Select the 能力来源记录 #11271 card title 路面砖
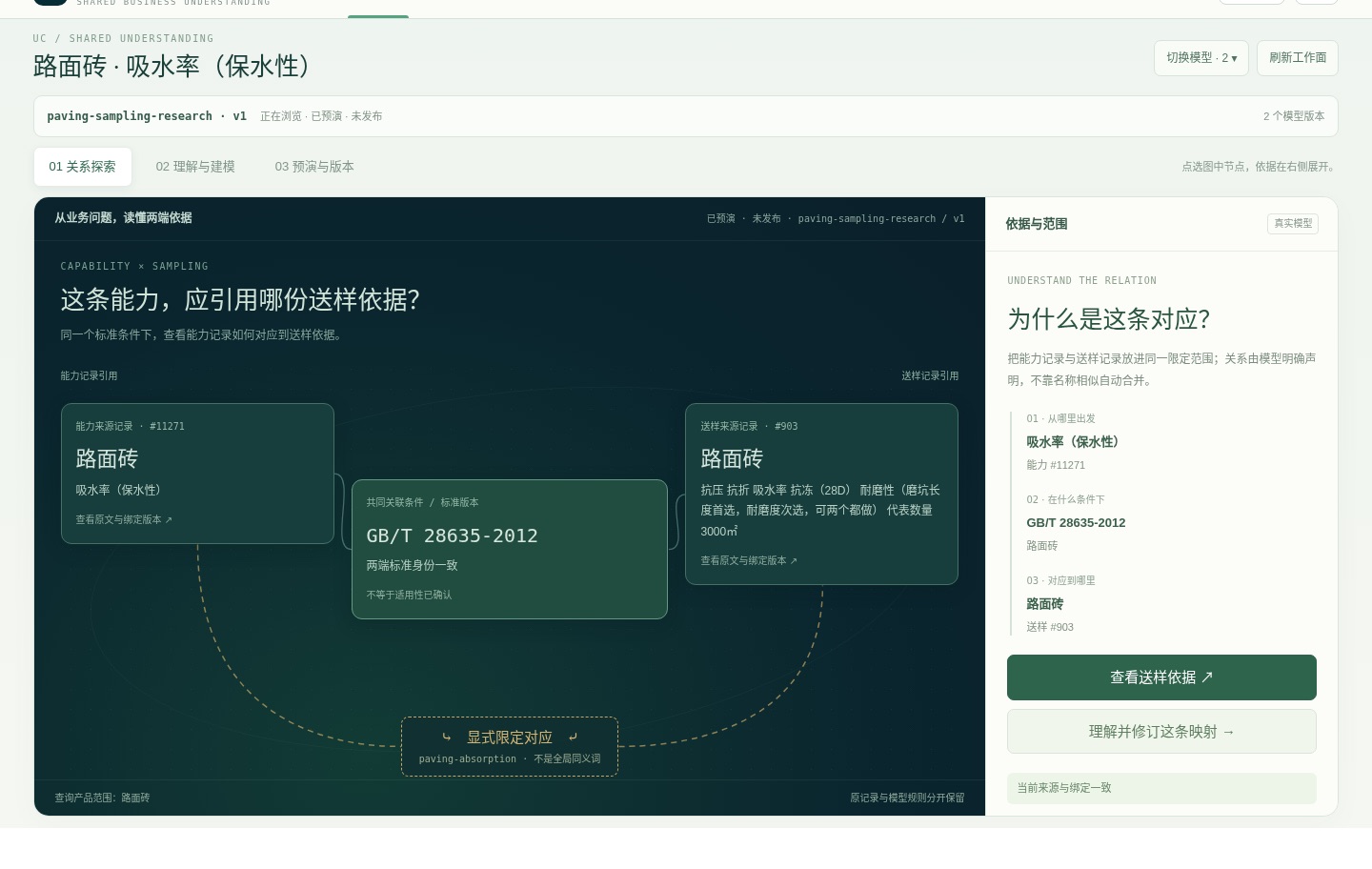1372x869 pixels. (x=107, y=459)
